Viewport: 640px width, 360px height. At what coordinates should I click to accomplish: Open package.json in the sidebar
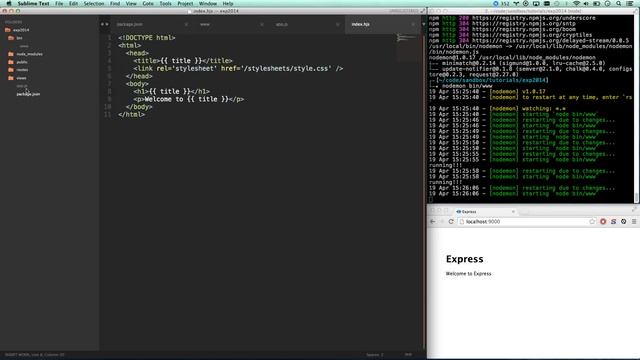click(x=28, y=94)
